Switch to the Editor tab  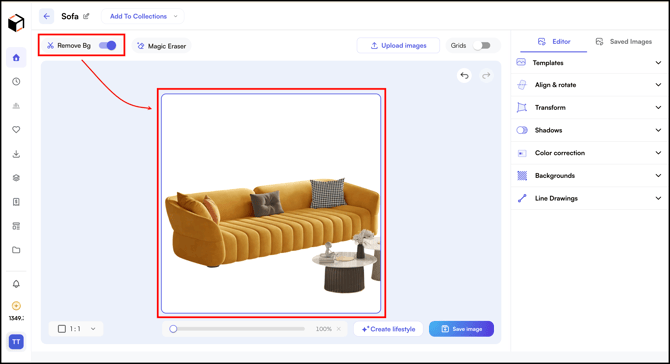554,42
